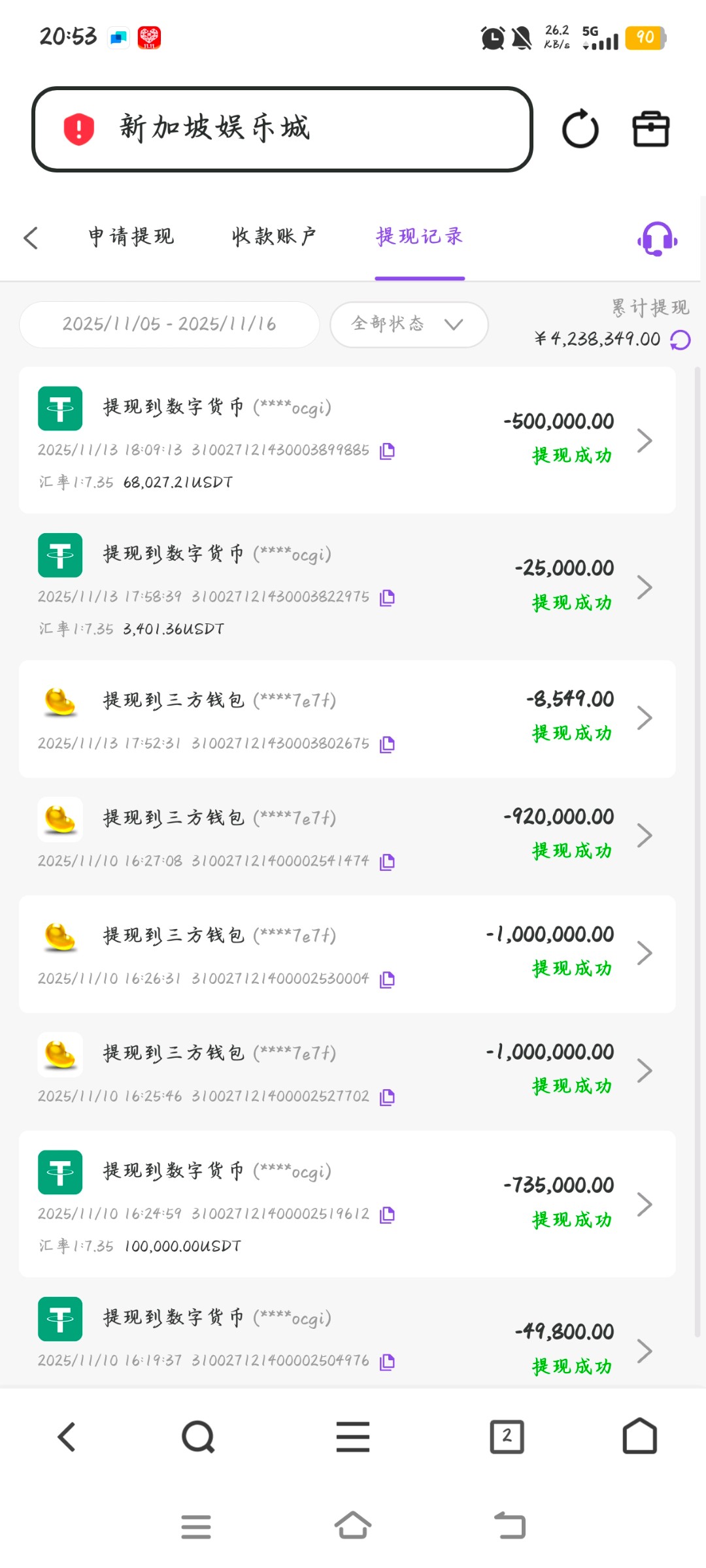Expand details of the -500,000.00 withdrawal
706x1568 pixels.
click(645, 440)
